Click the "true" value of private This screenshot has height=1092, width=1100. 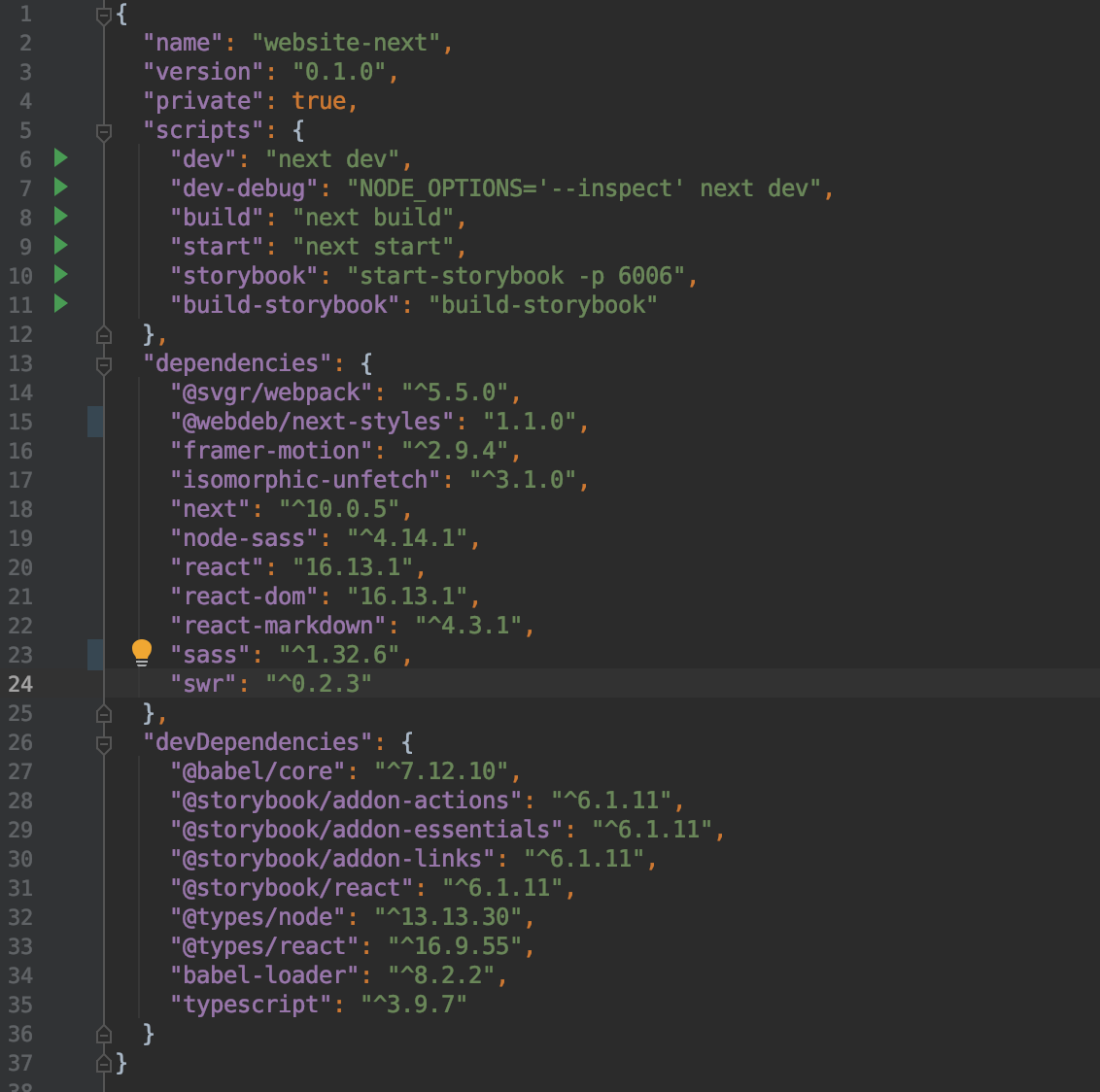coord(319,102)
